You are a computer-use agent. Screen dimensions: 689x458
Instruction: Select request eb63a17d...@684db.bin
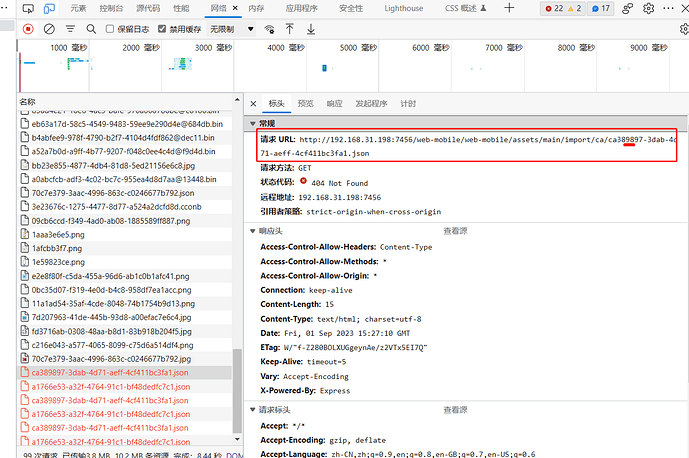point(125,124)
